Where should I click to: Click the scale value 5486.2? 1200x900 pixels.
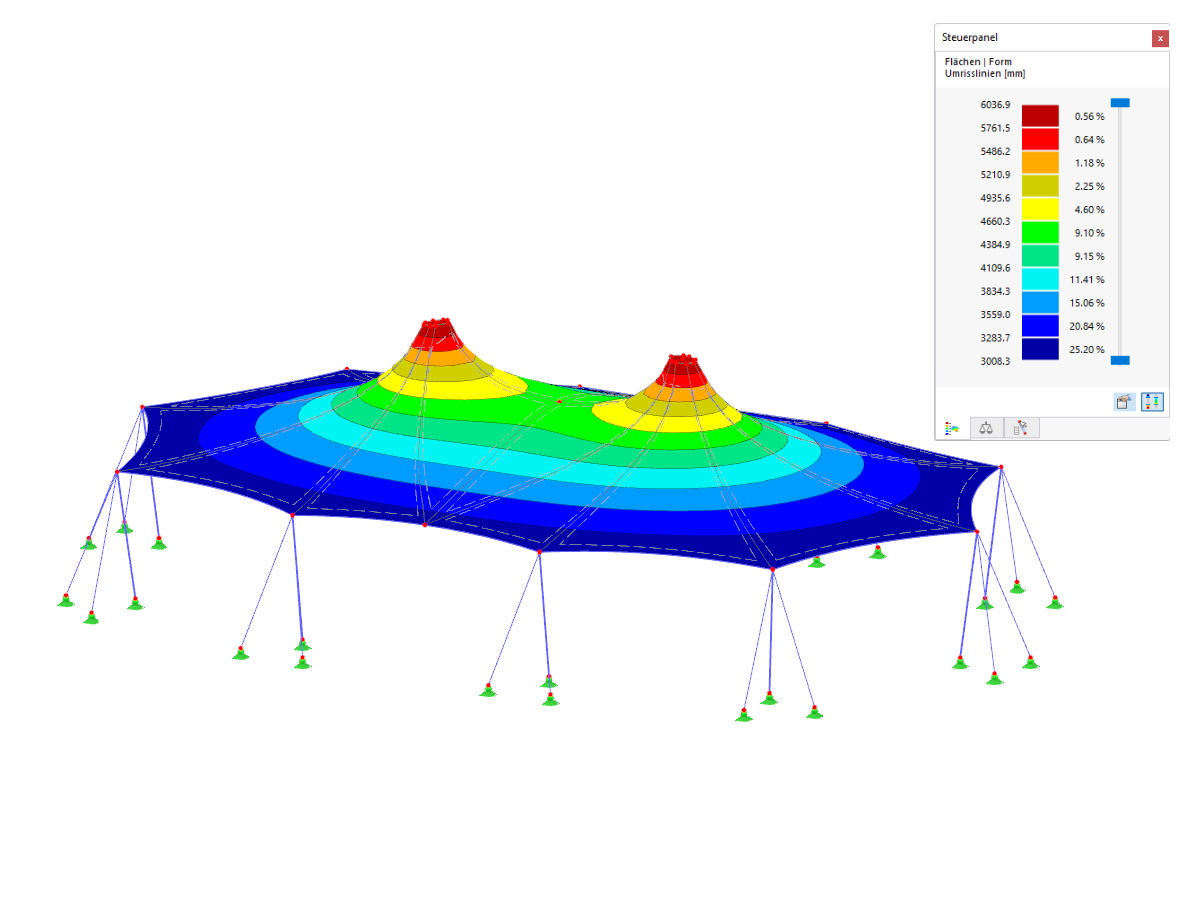click(x=995, y=151)
